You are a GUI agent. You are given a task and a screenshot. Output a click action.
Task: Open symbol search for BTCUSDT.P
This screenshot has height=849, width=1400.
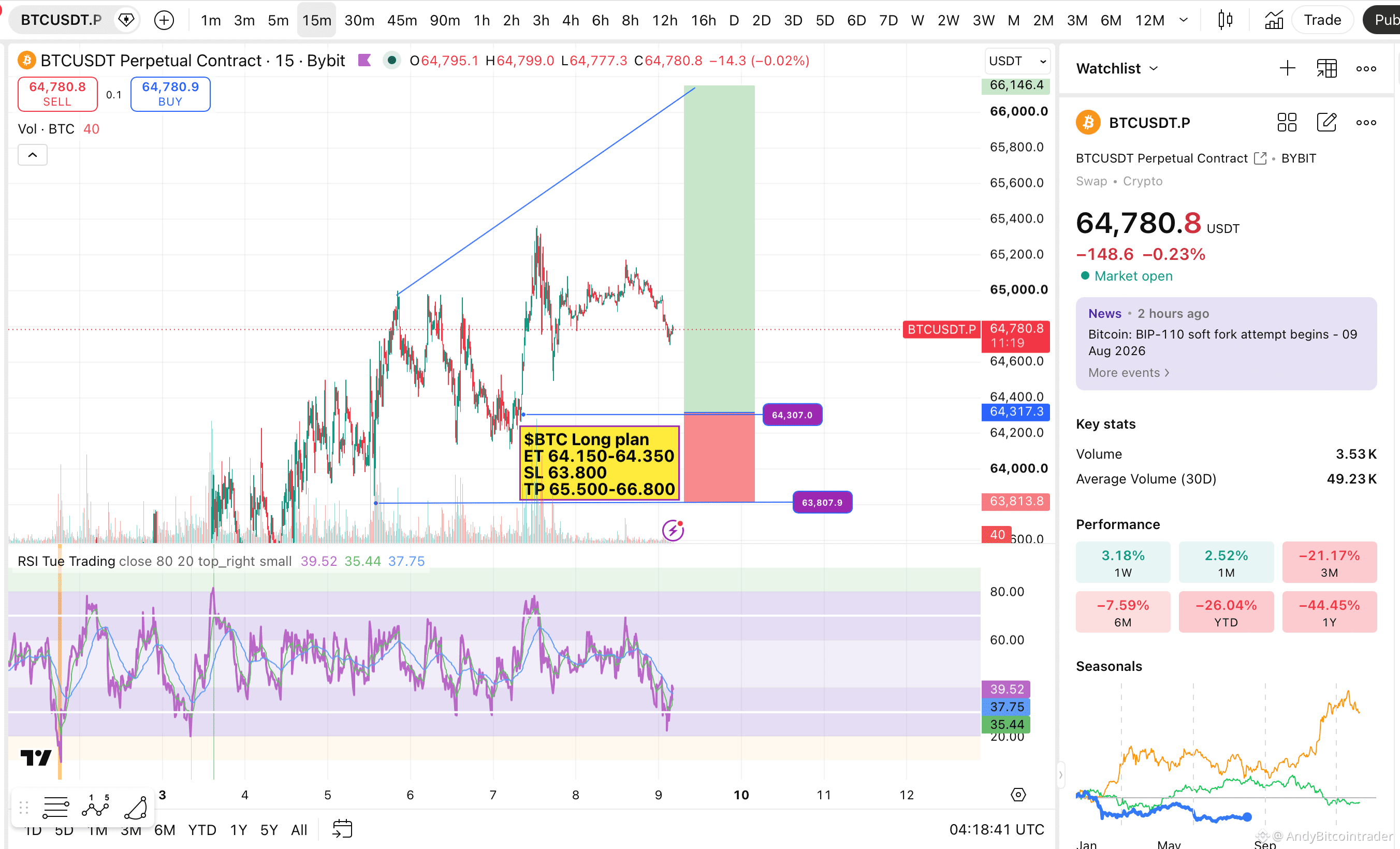coord(61,21)
